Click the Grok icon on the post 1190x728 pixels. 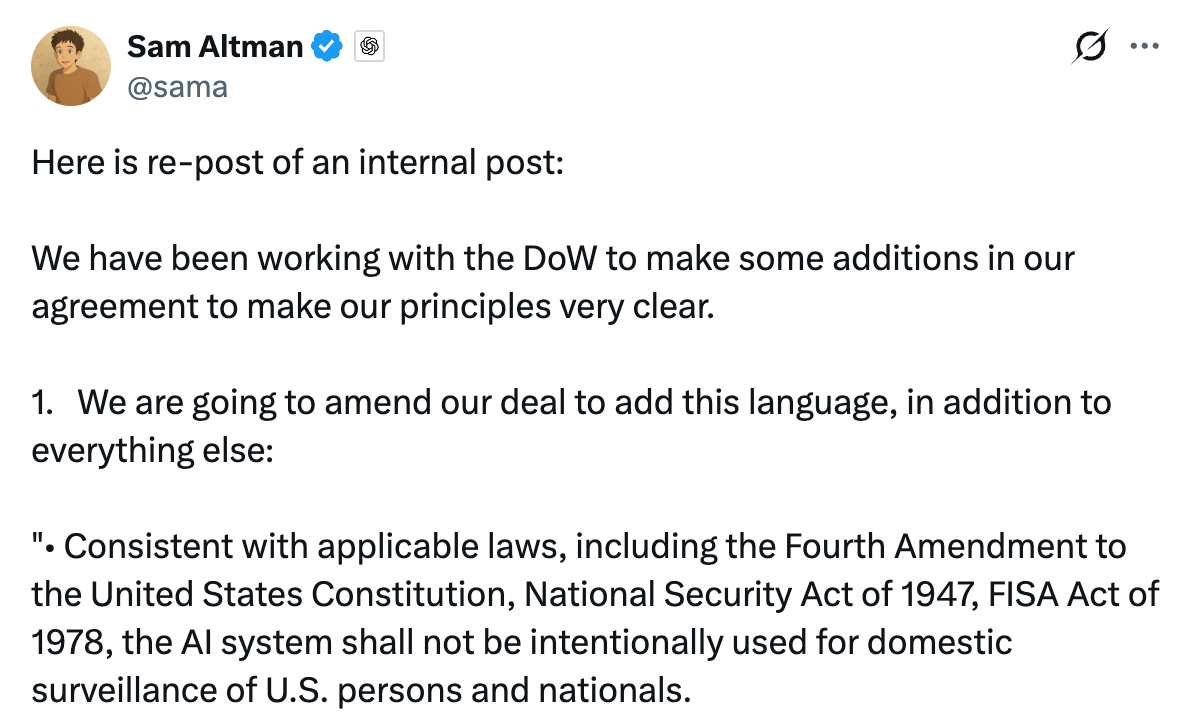coord(1091,46)
